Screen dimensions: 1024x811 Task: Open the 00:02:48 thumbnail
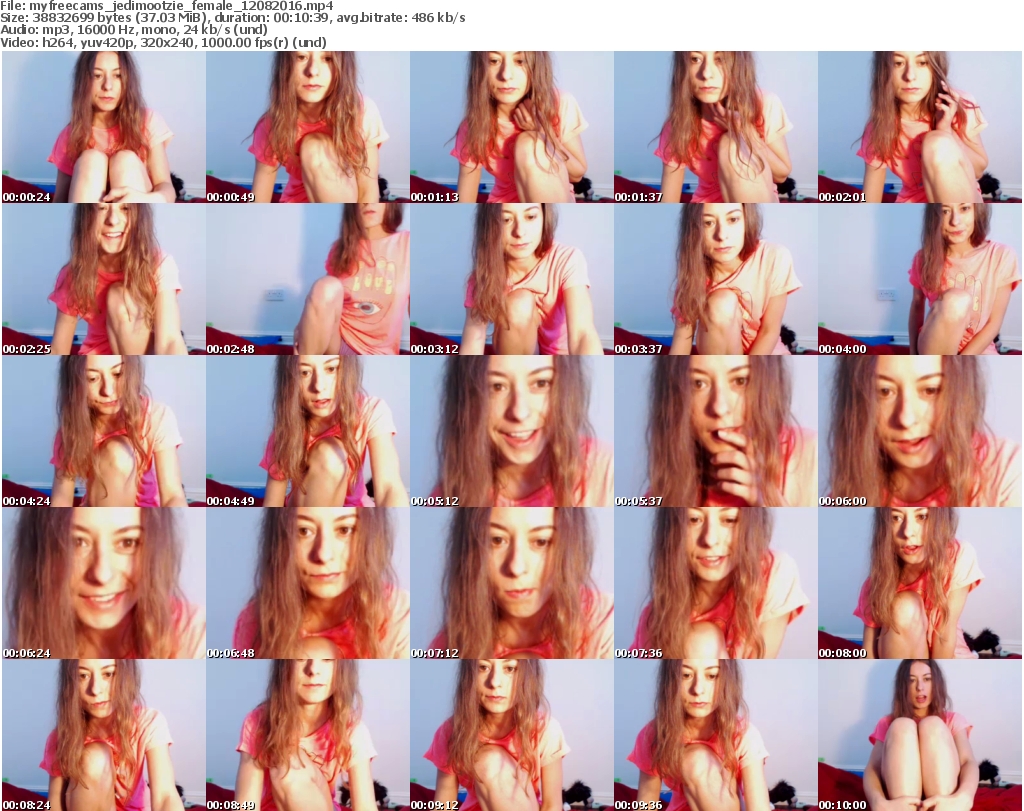(x=308, y=279)
